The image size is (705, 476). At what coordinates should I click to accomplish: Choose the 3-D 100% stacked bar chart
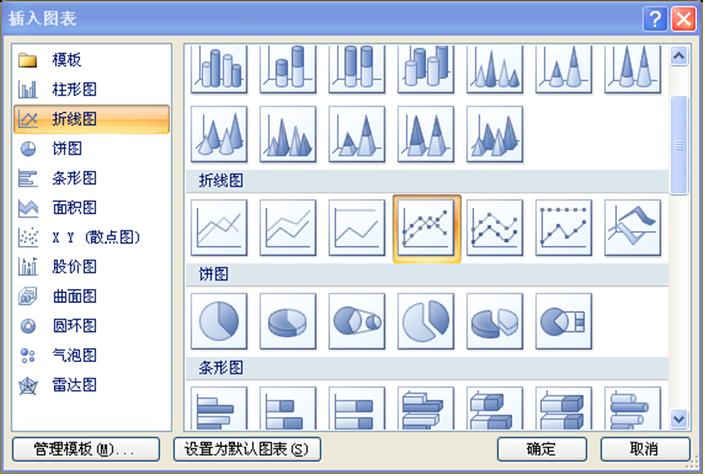coord(564,408)
